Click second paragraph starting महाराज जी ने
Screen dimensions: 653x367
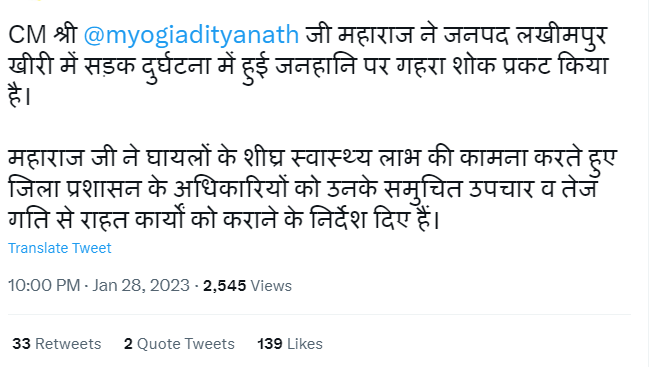click(x=312, y=189)
